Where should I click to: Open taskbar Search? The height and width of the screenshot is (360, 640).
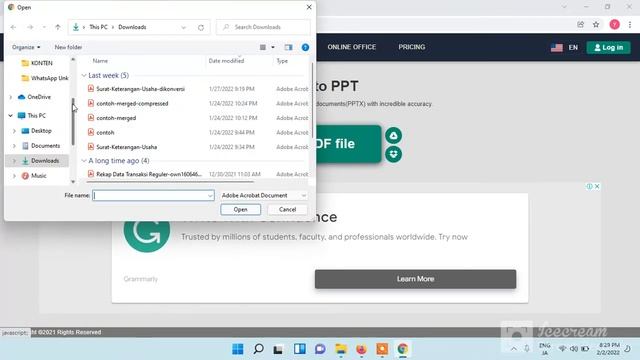click(x=258, y=349)
